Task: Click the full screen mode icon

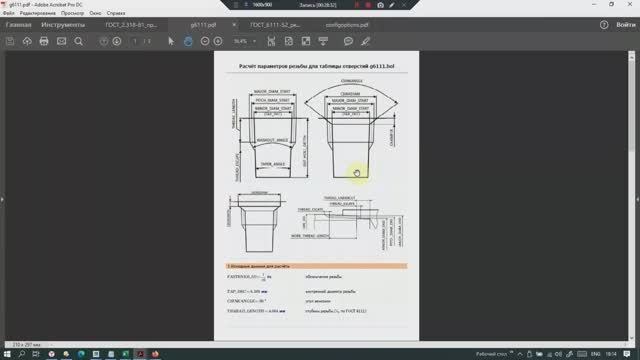Action: point(306,41)
